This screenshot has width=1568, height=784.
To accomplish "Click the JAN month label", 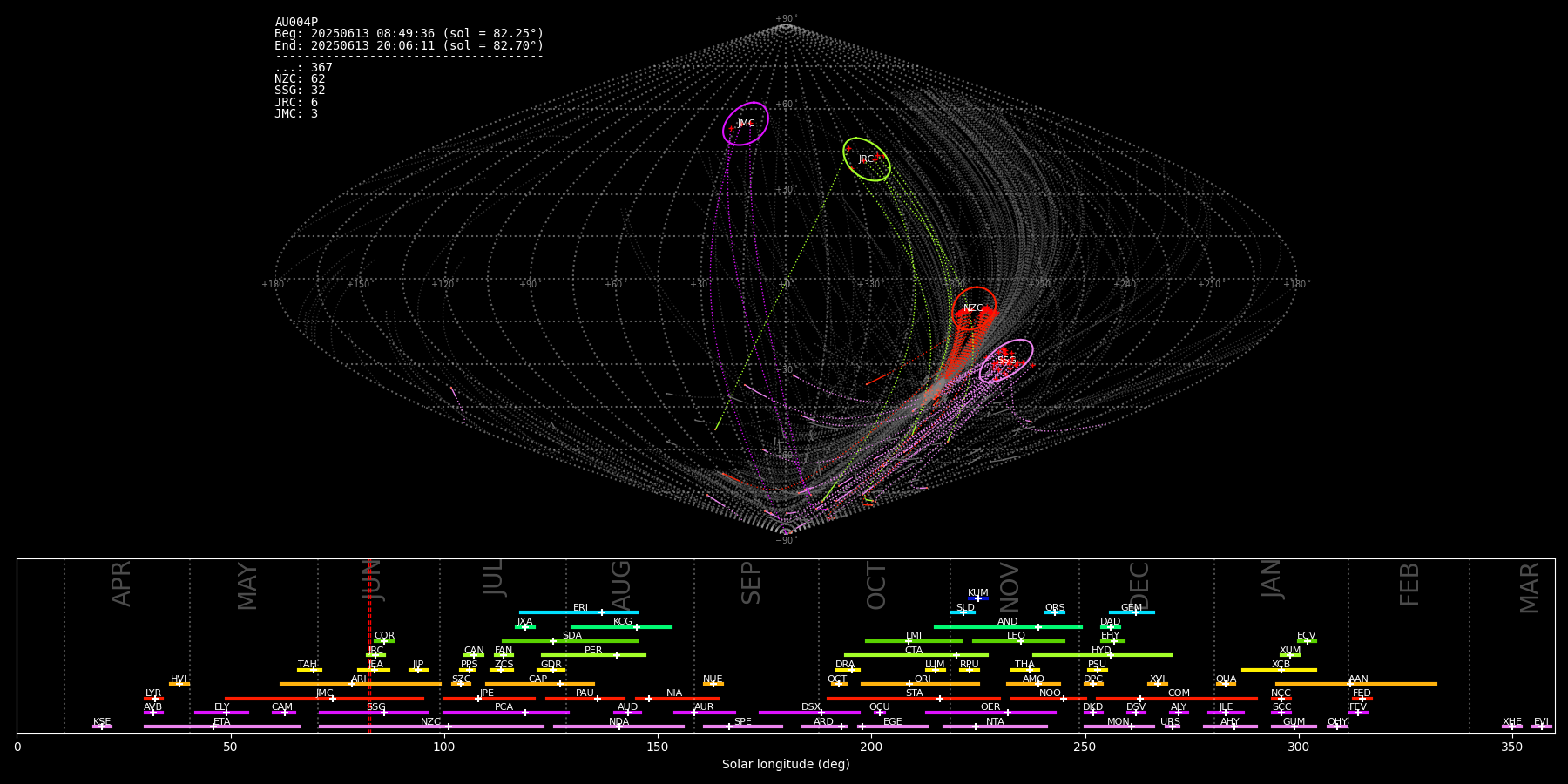I will [1273, 578].
